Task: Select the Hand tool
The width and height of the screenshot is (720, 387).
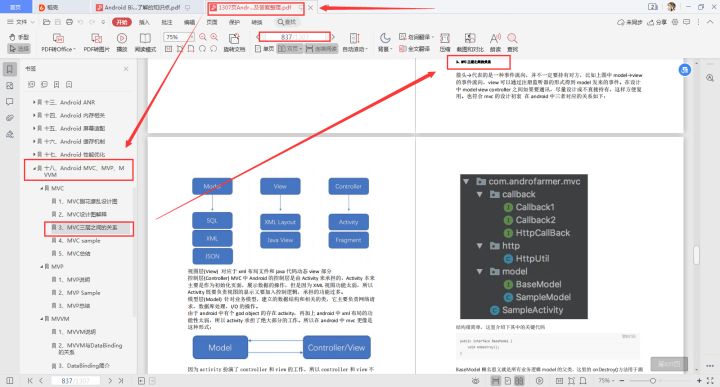Action: (x=19, y=37)
